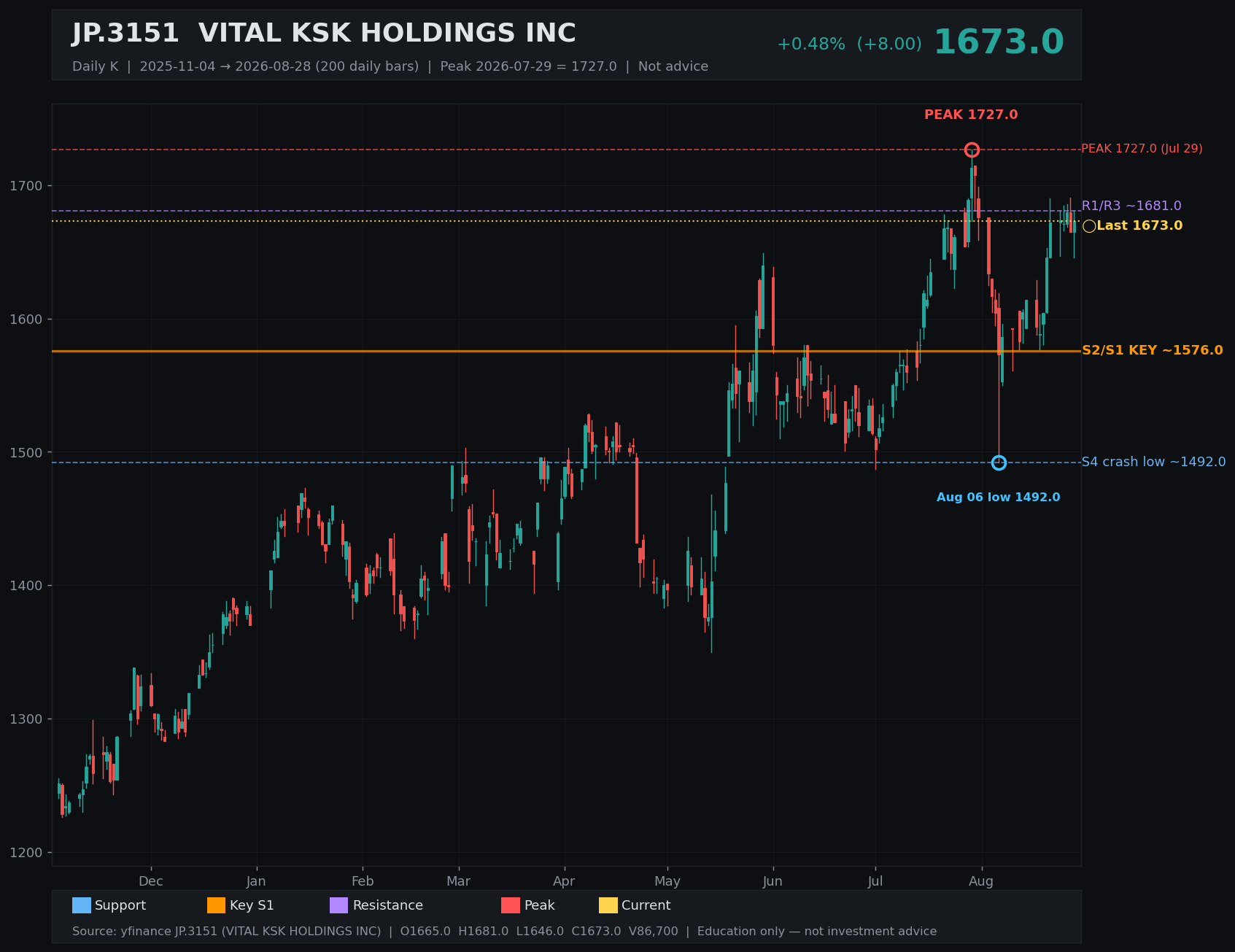Click the "Key S1" legend label
1235x952 pixels.
point(252,905)
